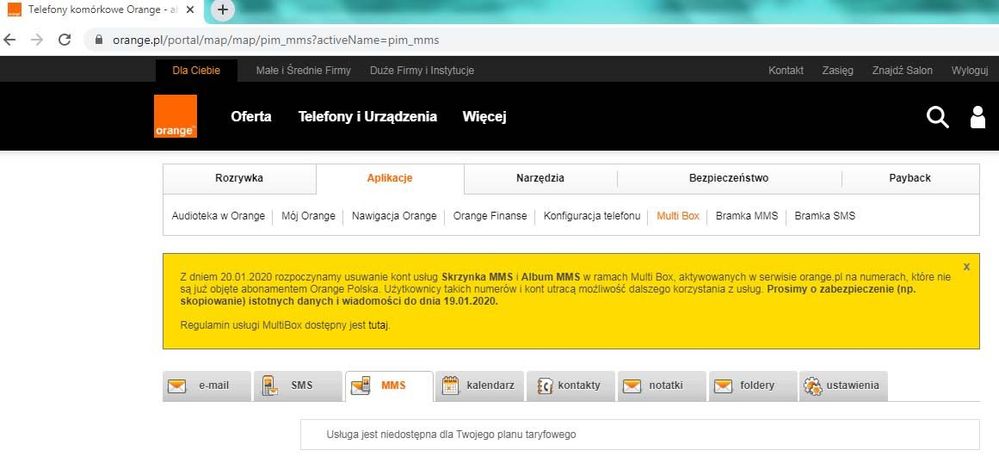Image resolution: width=999 pixels, height=457 pixels.
Task: Select the MMS tab
Action: coord(389,386)
